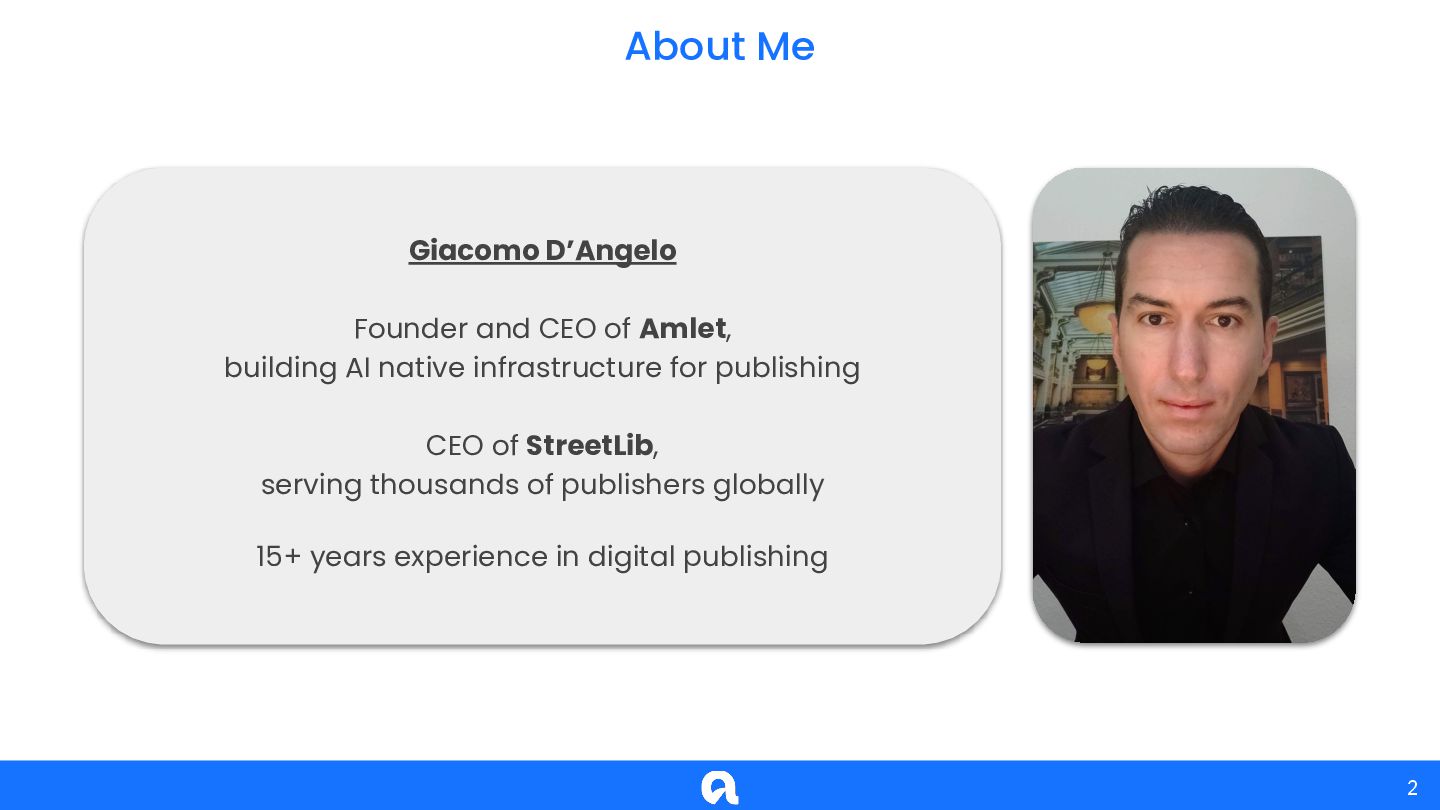Select the bold word StreetLib
The height and width of the screenshot is (810, 1440).
pos(589,445)
